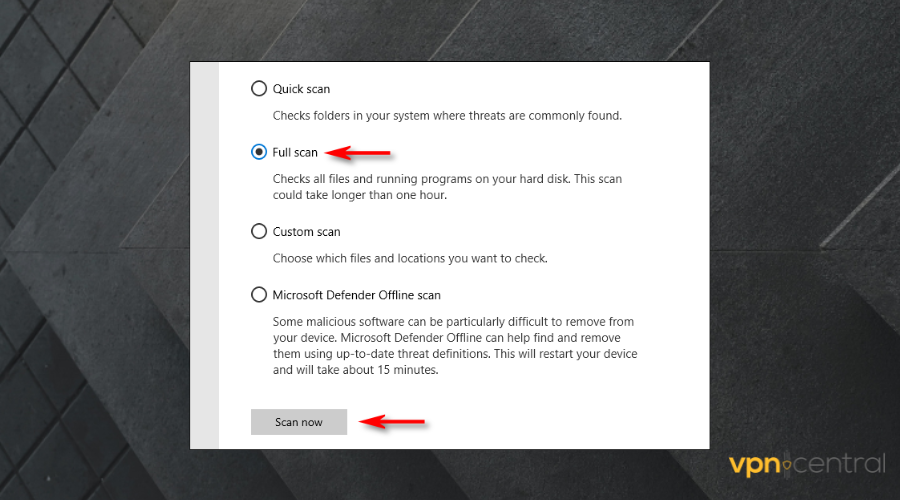Click the Quick scan description about common threats

tap(447, 115)
